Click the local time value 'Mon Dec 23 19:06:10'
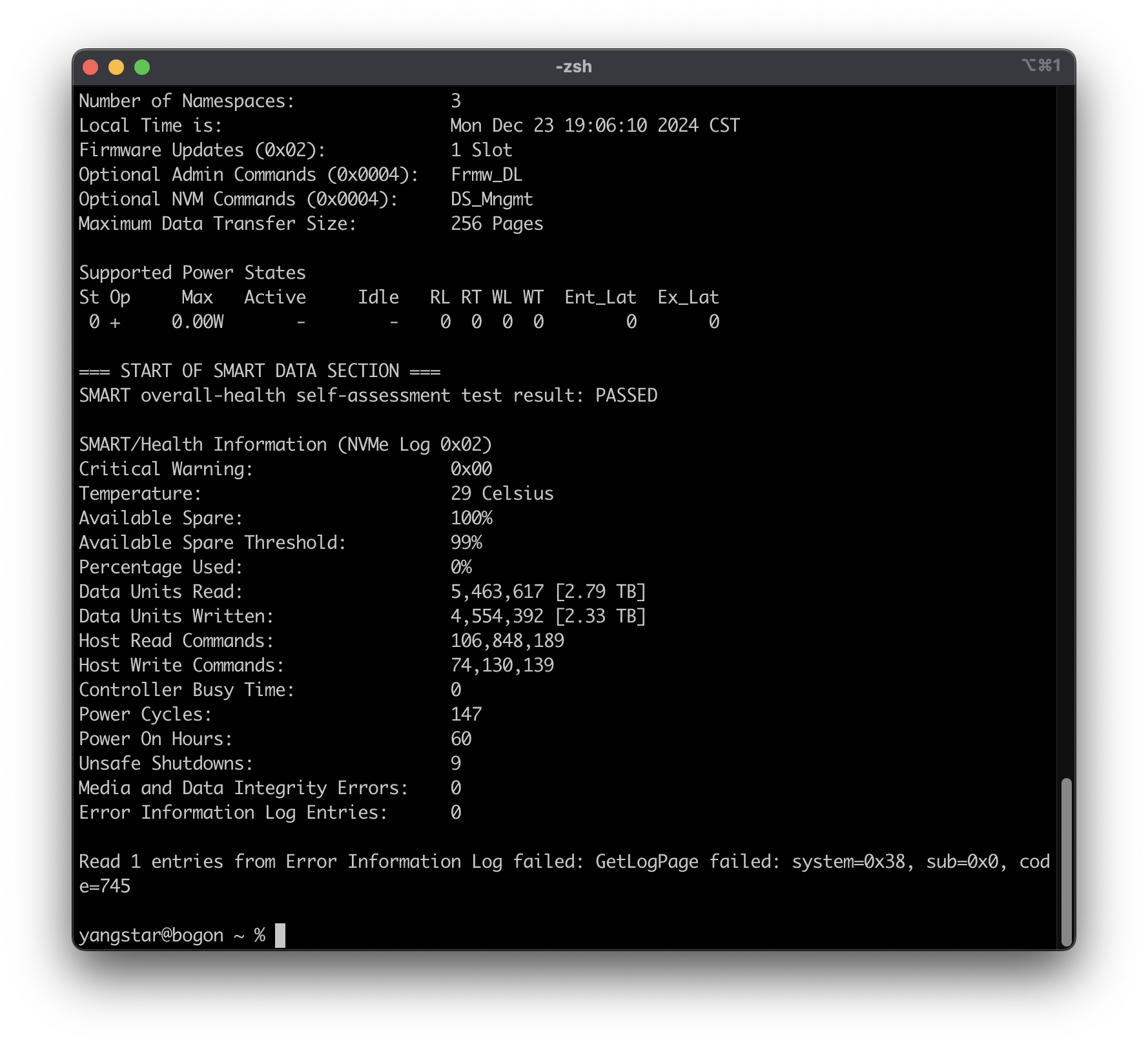 pos(548,125)
